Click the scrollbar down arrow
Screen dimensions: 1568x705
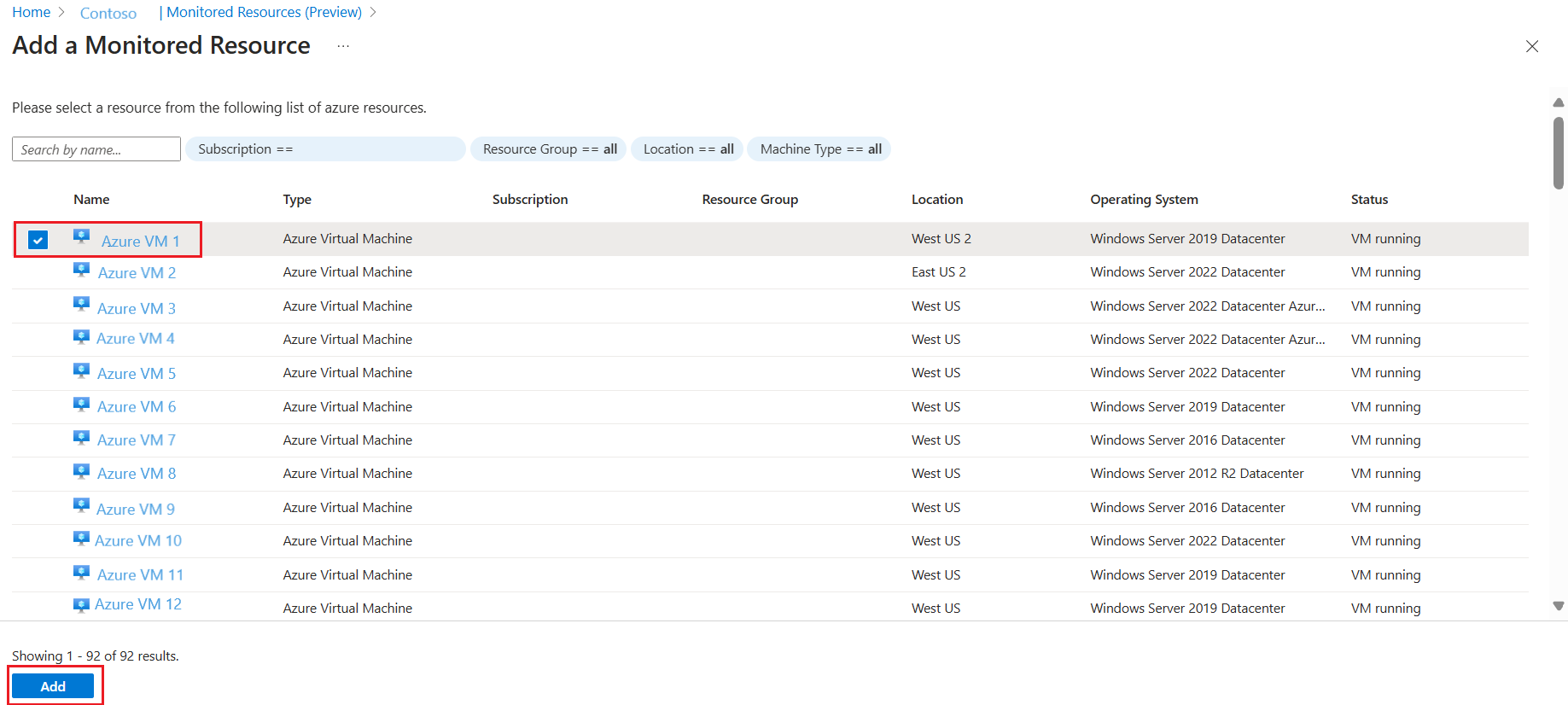1559,606
